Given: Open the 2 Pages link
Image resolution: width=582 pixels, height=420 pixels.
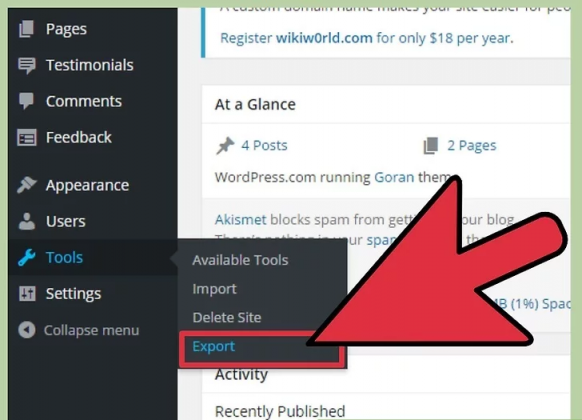Looking at the screenshot, I should click(472, 145).
